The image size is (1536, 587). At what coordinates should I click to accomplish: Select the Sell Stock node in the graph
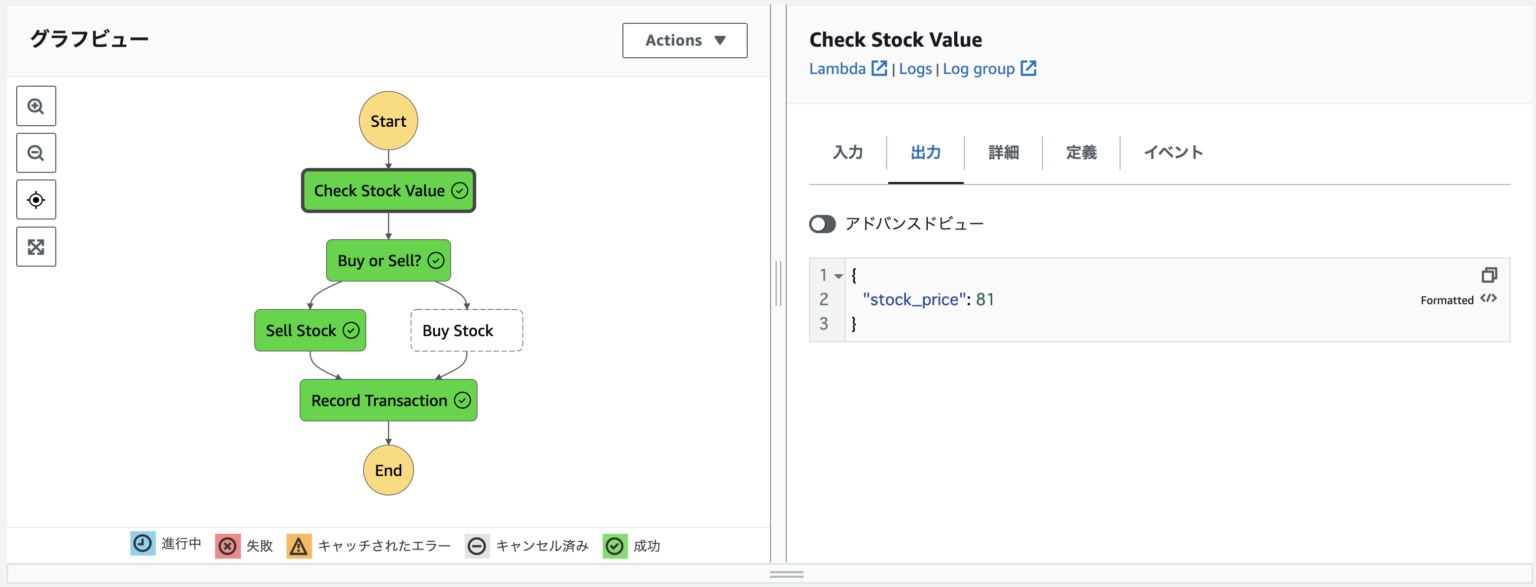point(310,330)
